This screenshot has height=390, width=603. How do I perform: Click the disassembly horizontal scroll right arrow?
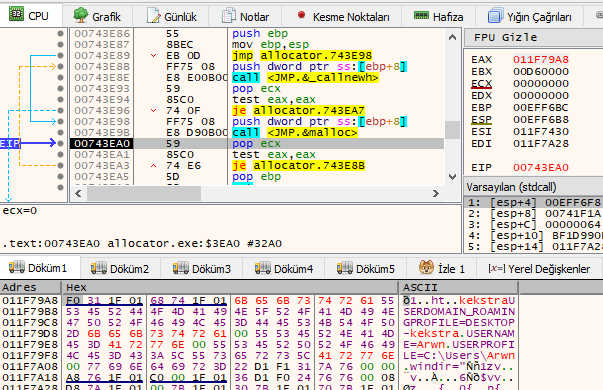(436, 193)
